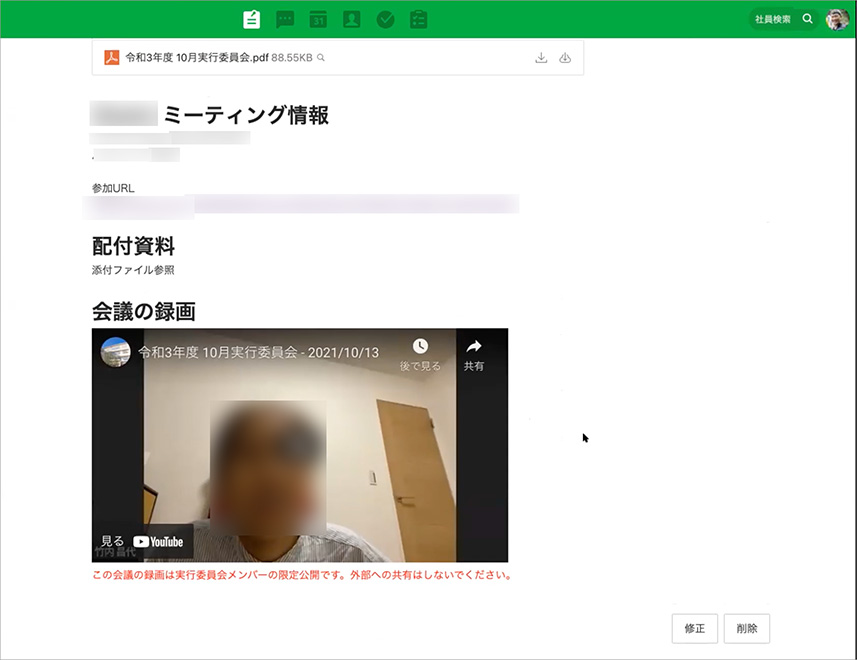Click the 削除 delete button

click(746, 629)
